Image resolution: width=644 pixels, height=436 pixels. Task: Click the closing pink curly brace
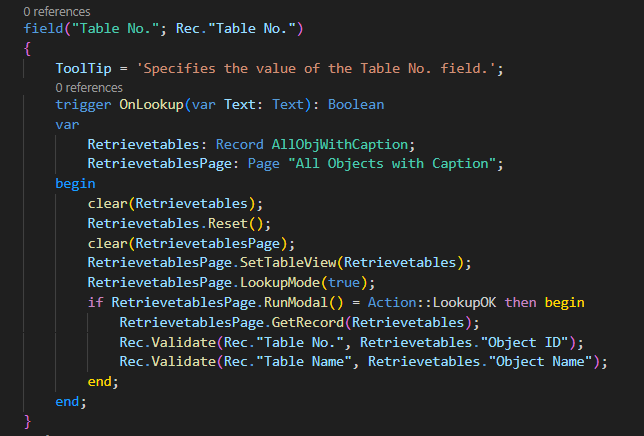[27, 421]
